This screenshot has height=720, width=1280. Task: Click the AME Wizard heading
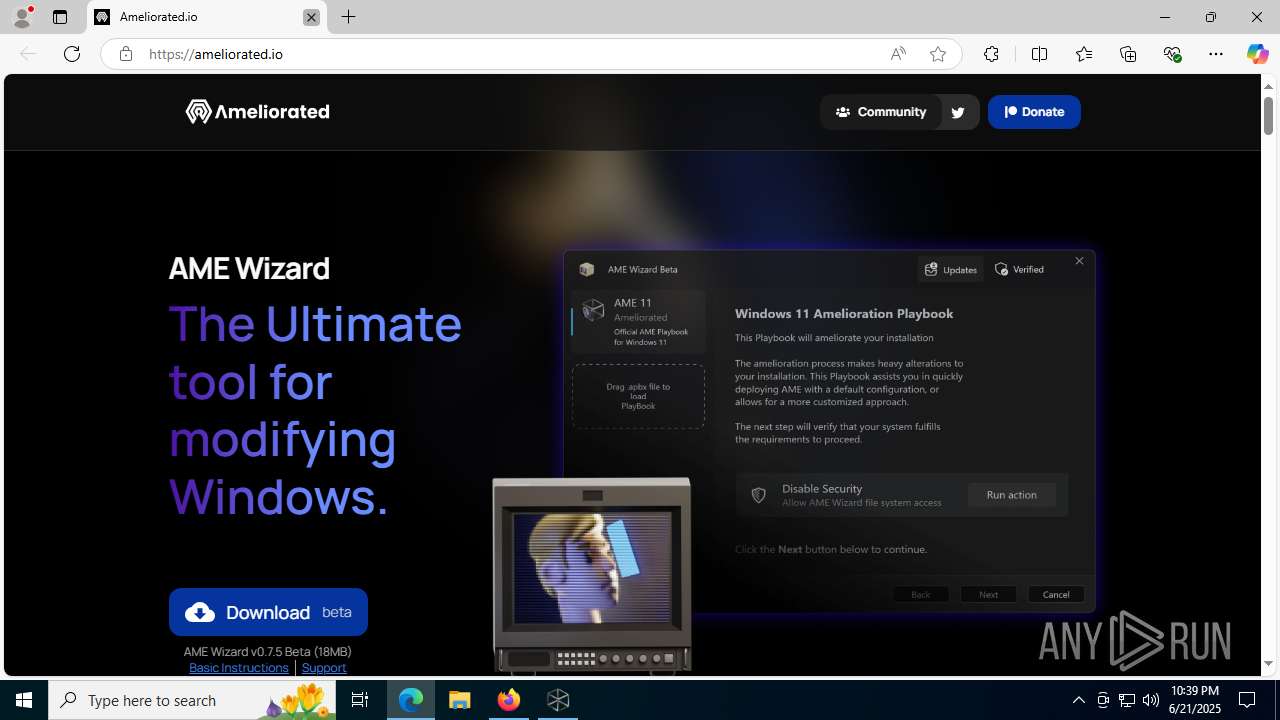pos(249,268)
